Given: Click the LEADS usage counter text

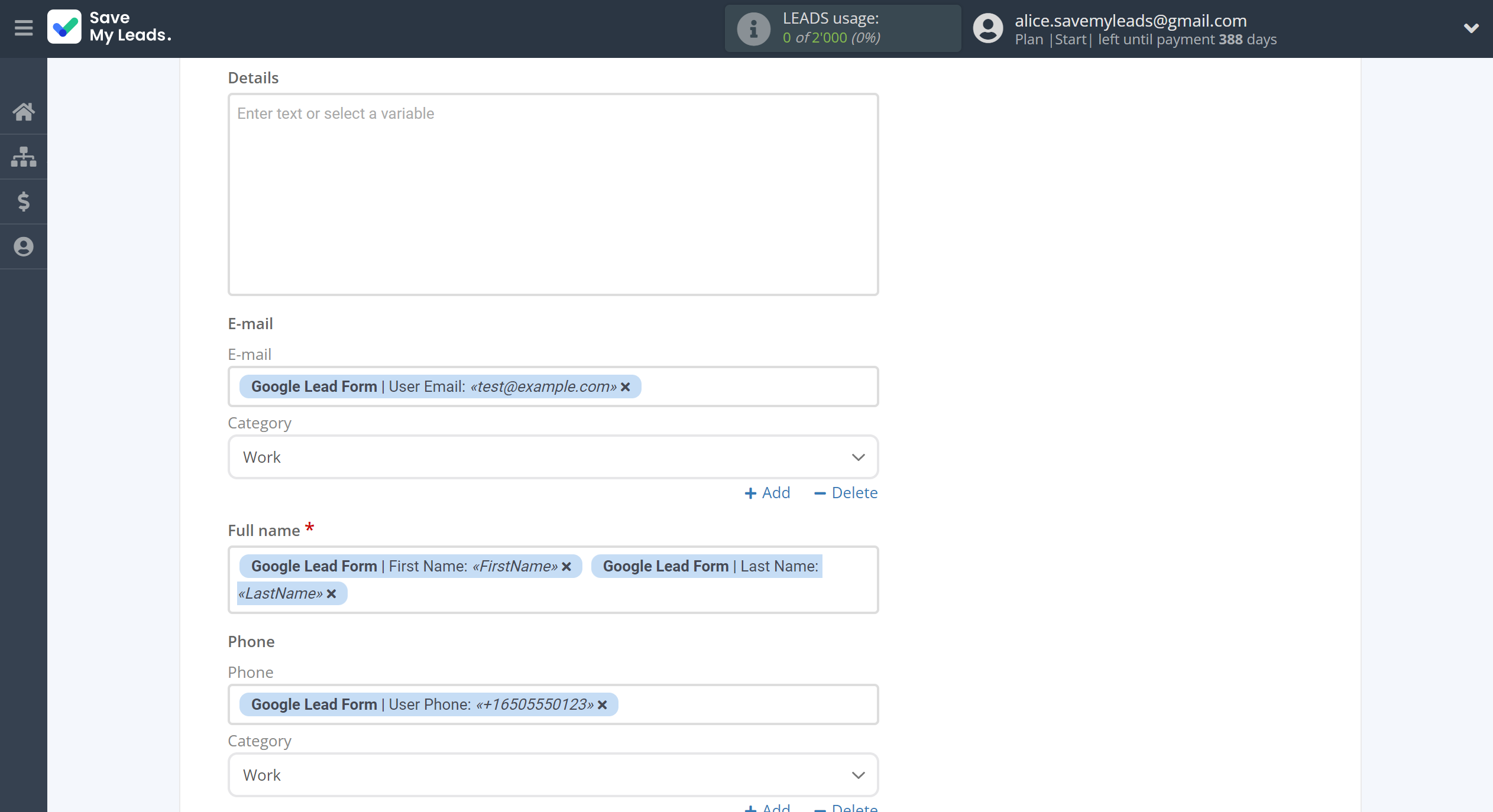Looking at the screenshot, I should tap(831, 37).
